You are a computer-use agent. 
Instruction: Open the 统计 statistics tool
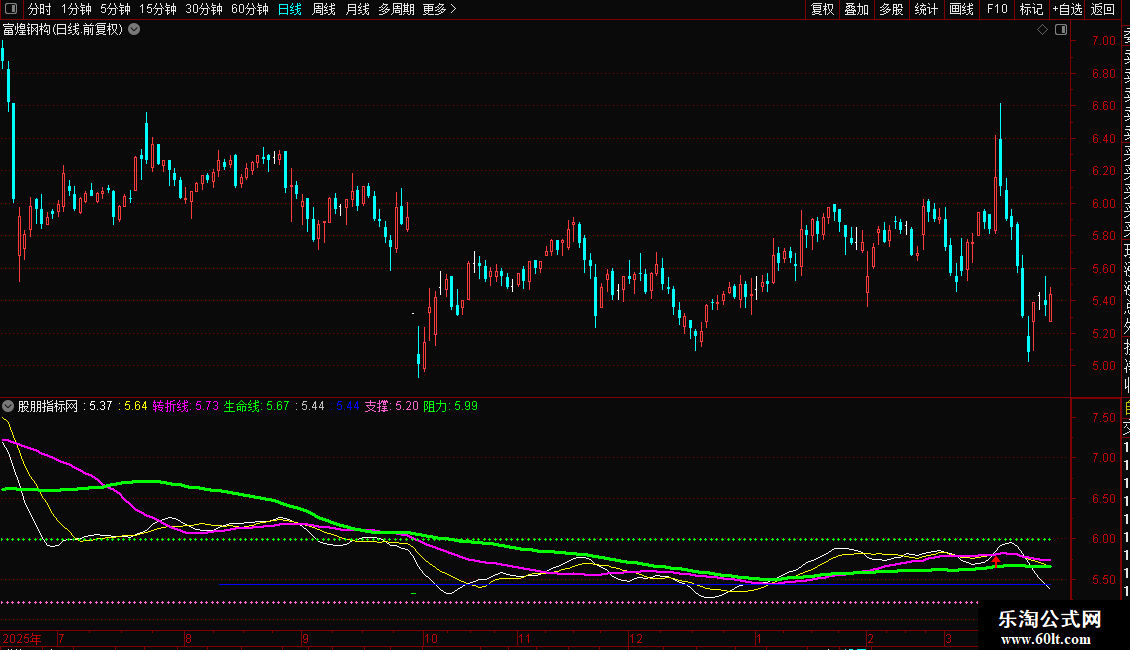tap(926, 9)
